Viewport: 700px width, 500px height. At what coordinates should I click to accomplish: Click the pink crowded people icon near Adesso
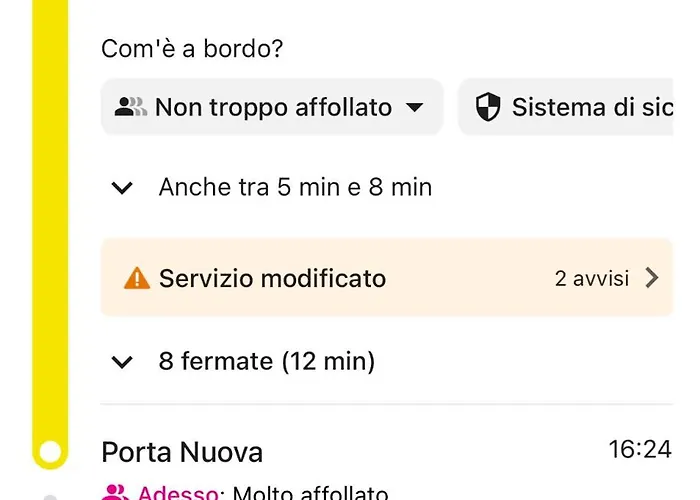(x=115, y=492)
